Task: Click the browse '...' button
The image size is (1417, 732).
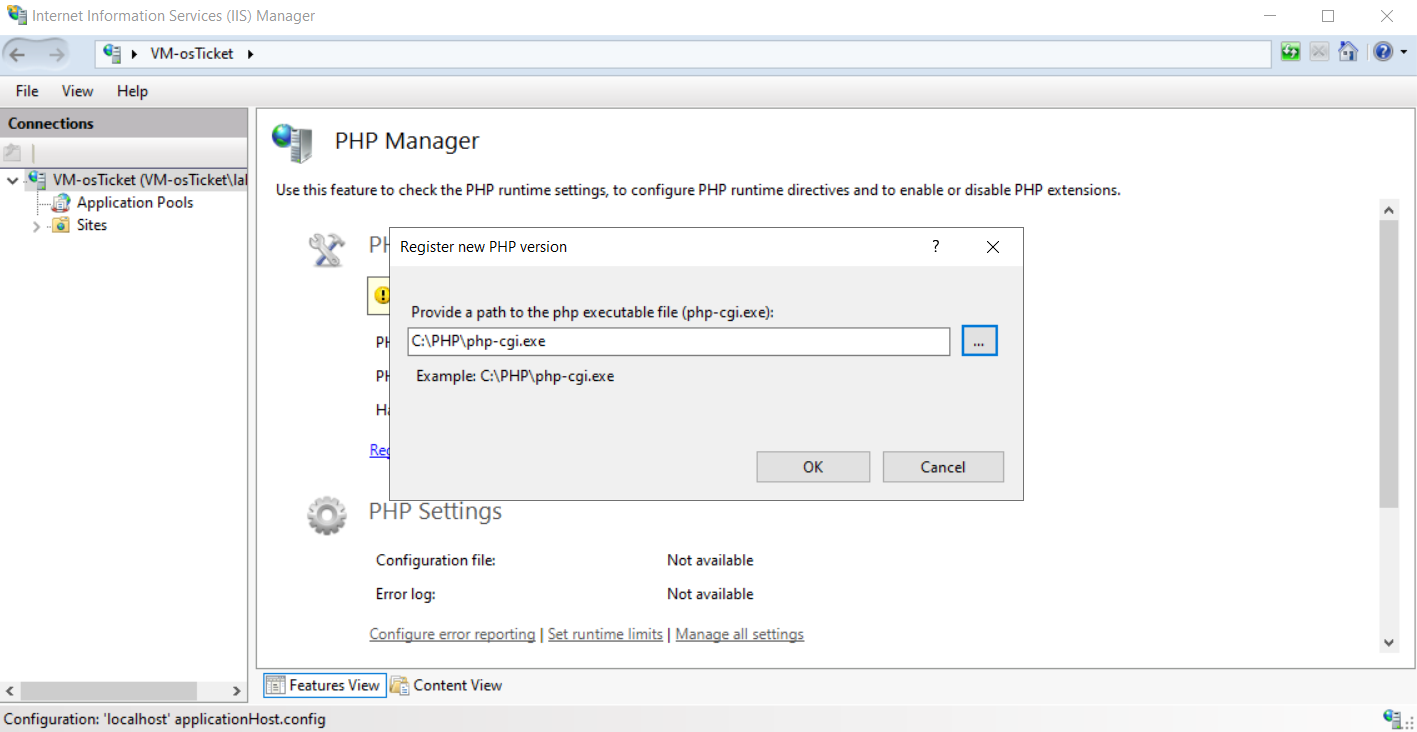Action: [980, 341]
